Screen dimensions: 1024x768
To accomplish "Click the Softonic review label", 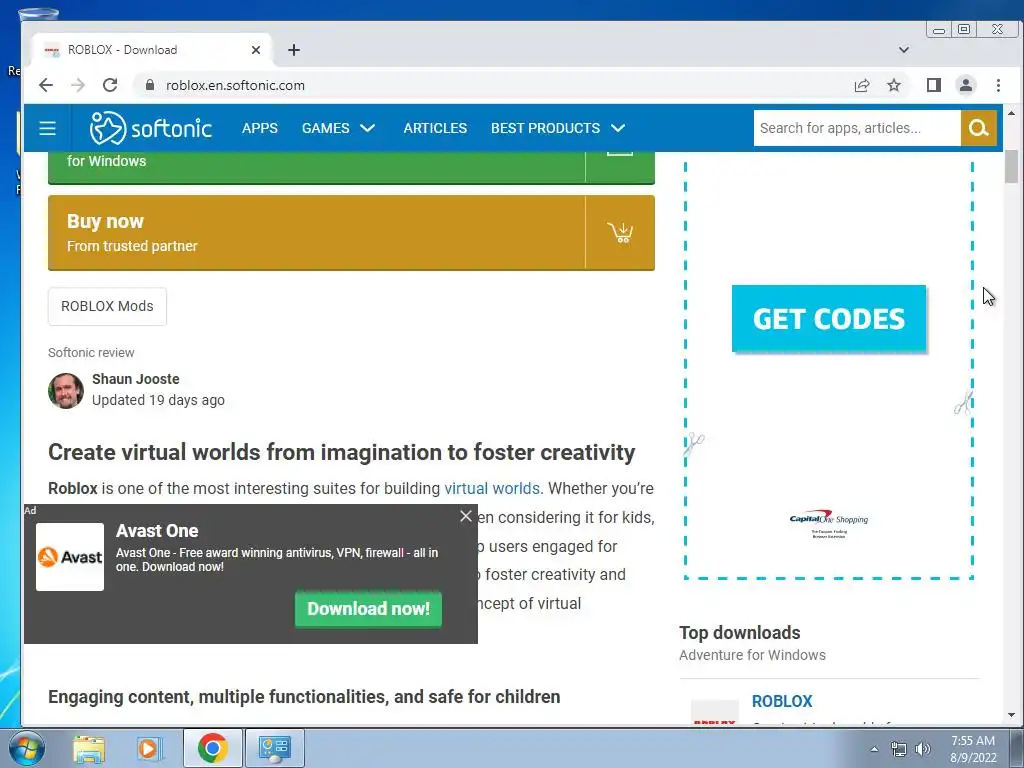I will coord(91,353).
